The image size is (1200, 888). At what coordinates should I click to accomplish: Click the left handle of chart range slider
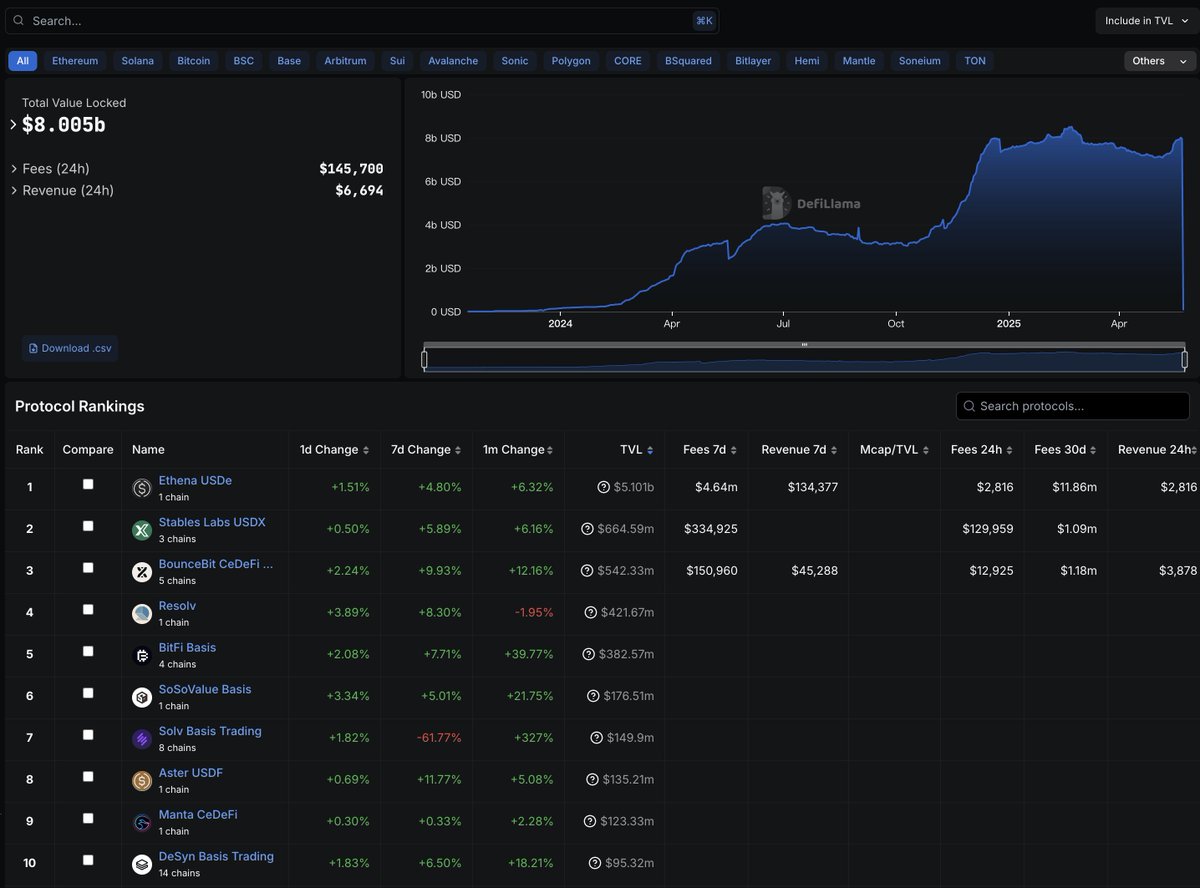click(x=424, y=359)
